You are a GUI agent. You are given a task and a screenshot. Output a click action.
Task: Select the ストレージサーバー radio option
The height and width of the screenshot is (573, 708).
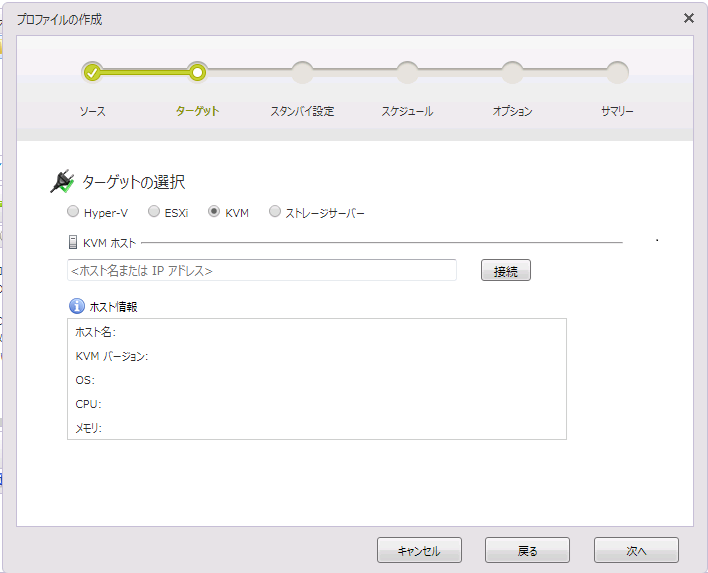(x=275, y=211)
